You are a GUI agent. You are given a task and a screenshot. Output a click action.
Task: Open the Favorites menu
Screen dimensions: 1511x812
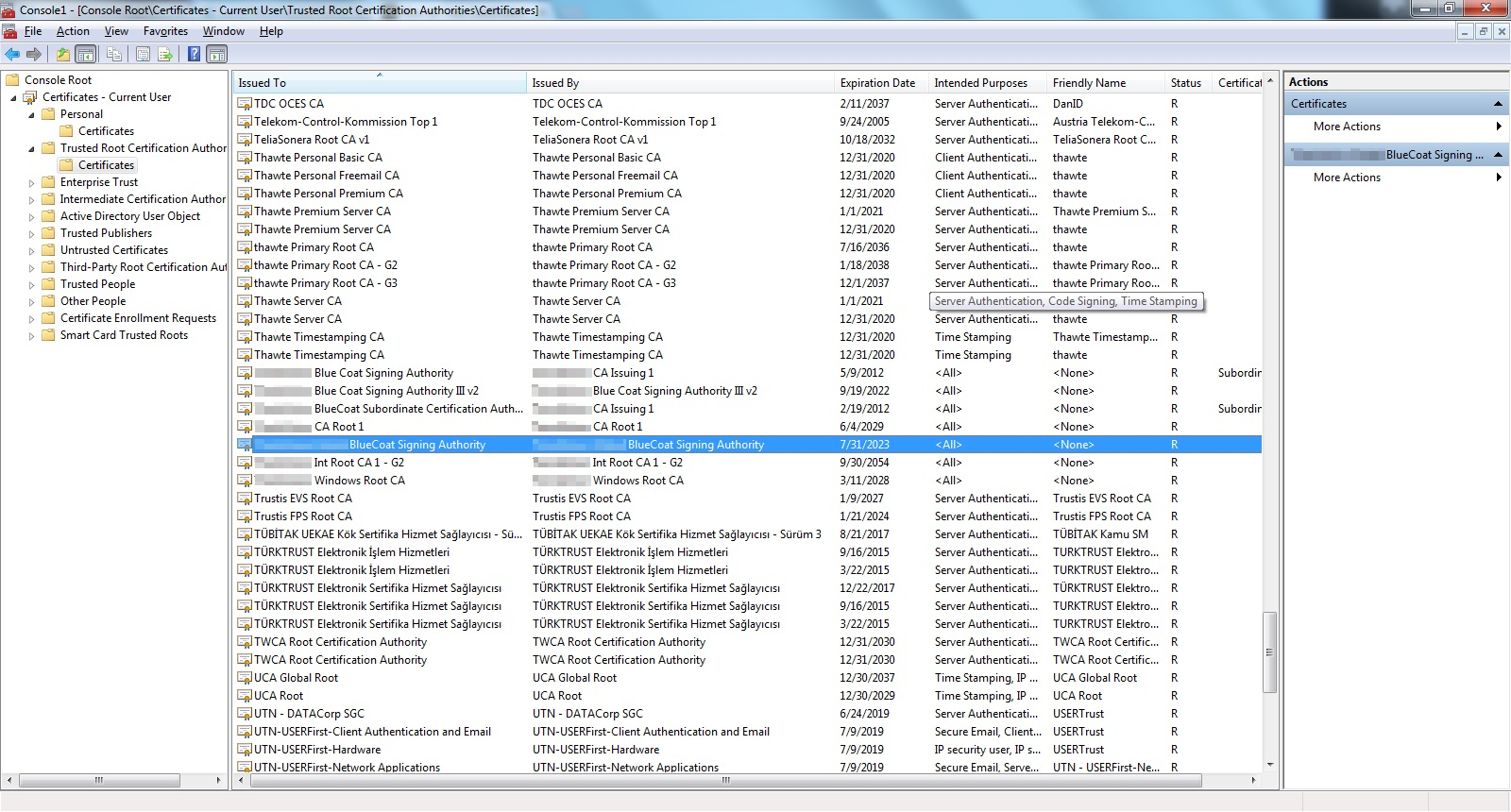[x=165, y=31]
